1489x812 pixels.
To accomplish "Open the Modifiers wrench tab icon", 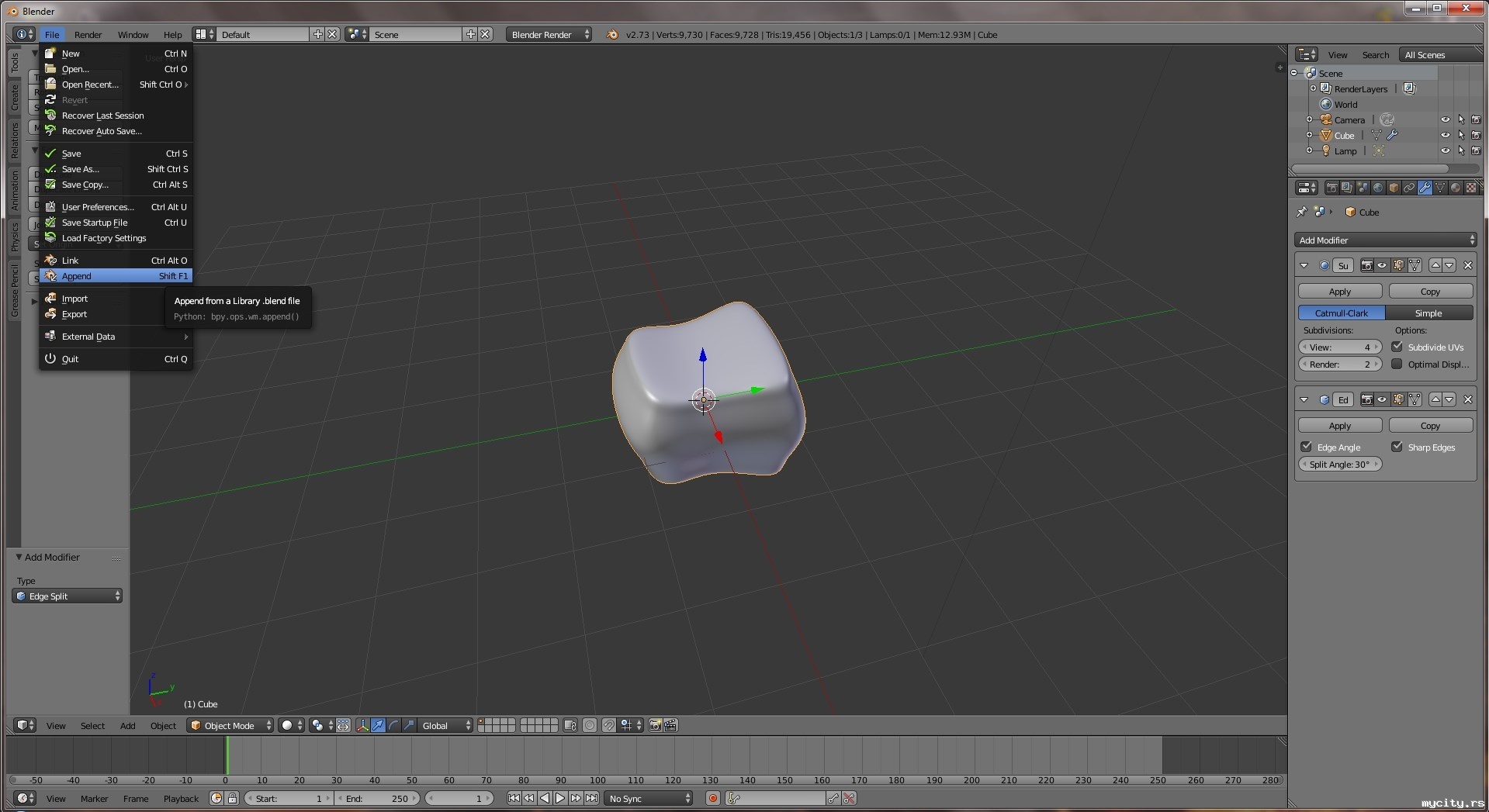I will pyautogui.click(x=1425, y=188).
